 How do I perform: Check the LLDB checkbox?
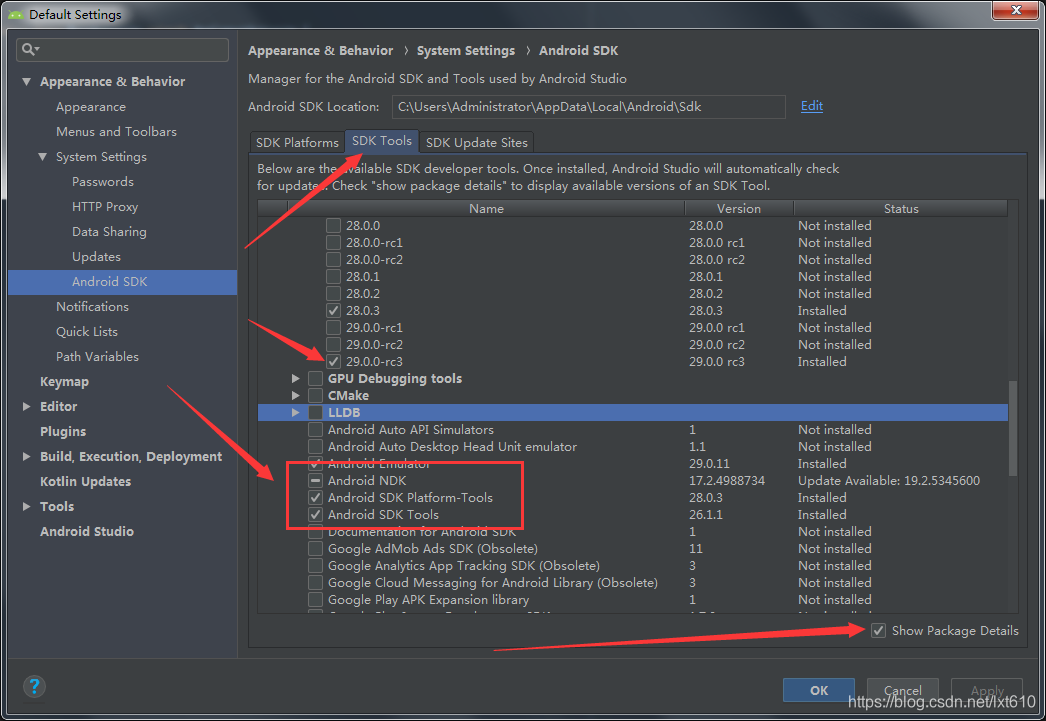[316, 413]
